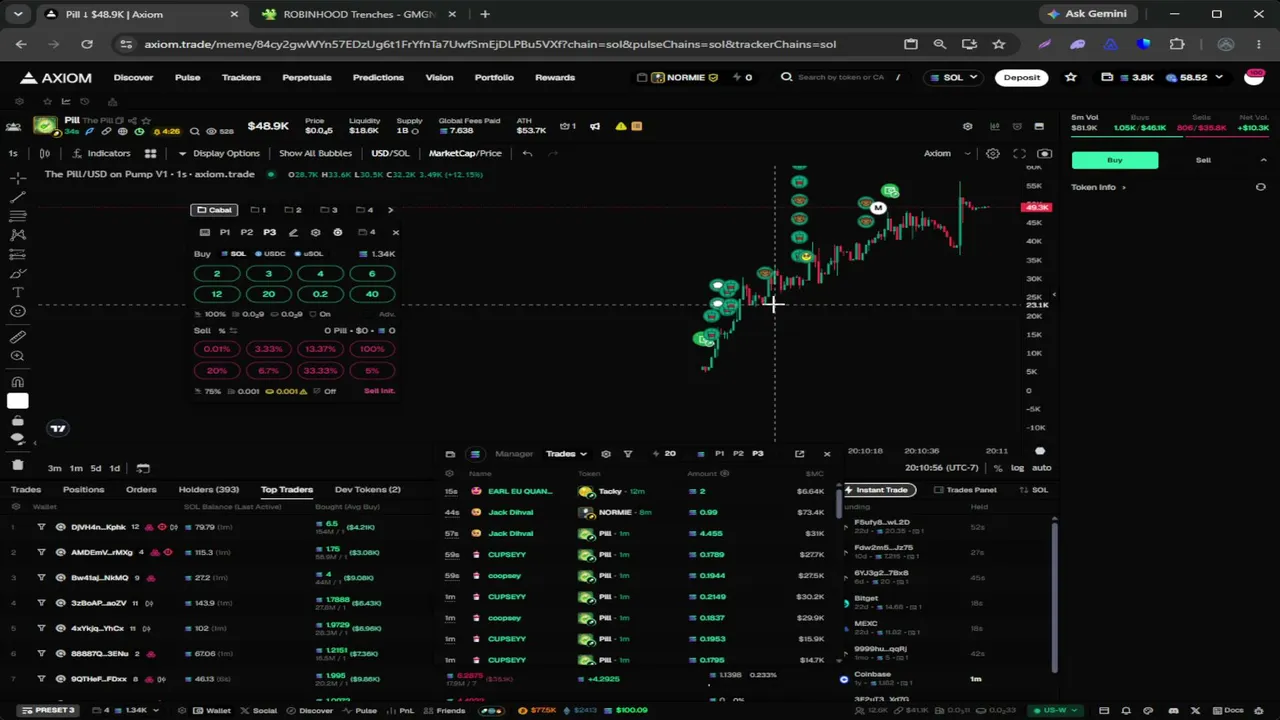
Task: Enter fullscreen chart mode
Action: tap(1019, 154)
